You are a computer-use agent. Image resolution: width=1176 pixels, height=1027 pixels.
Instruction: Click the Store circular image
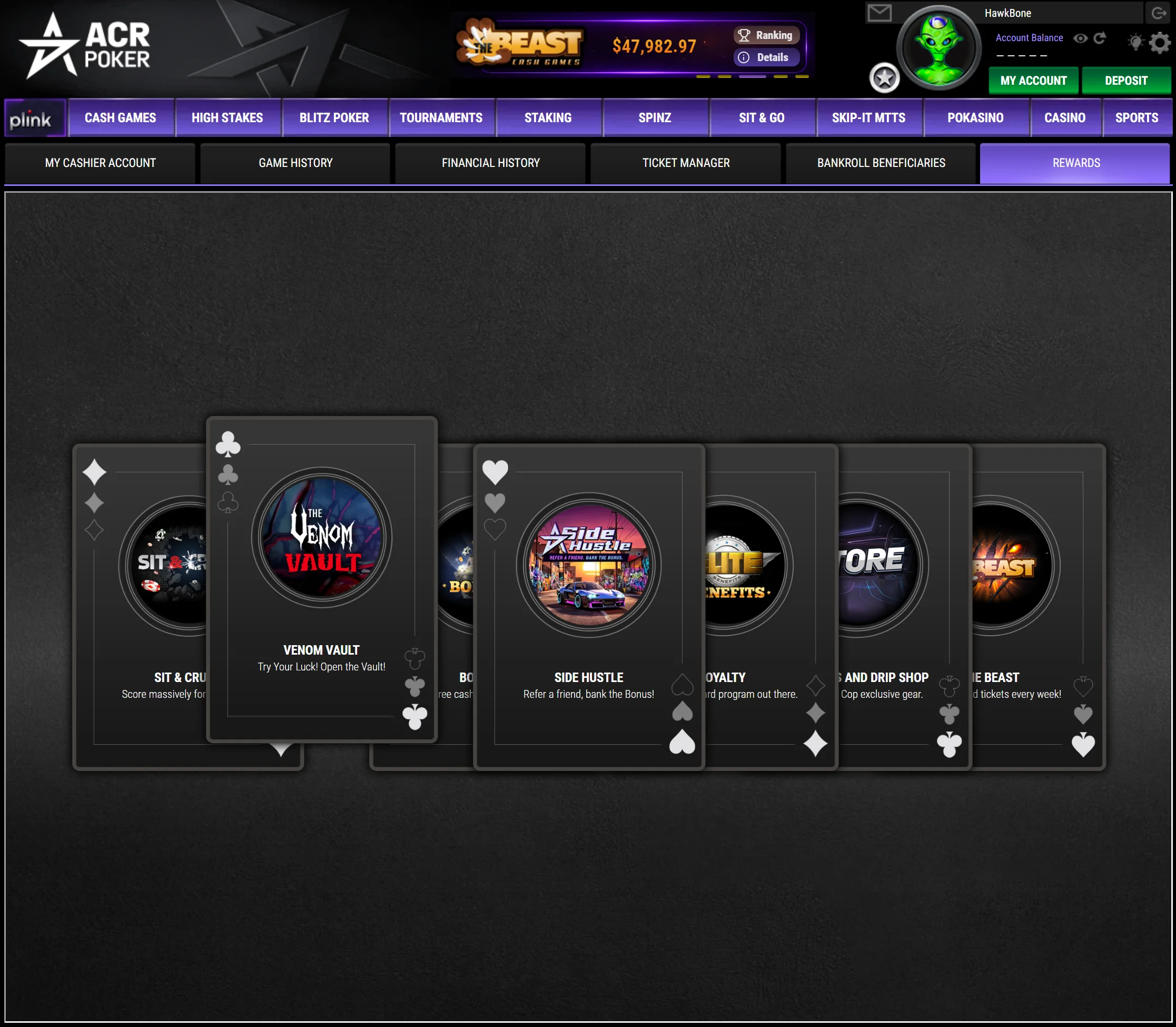click(x=883, y=566)
